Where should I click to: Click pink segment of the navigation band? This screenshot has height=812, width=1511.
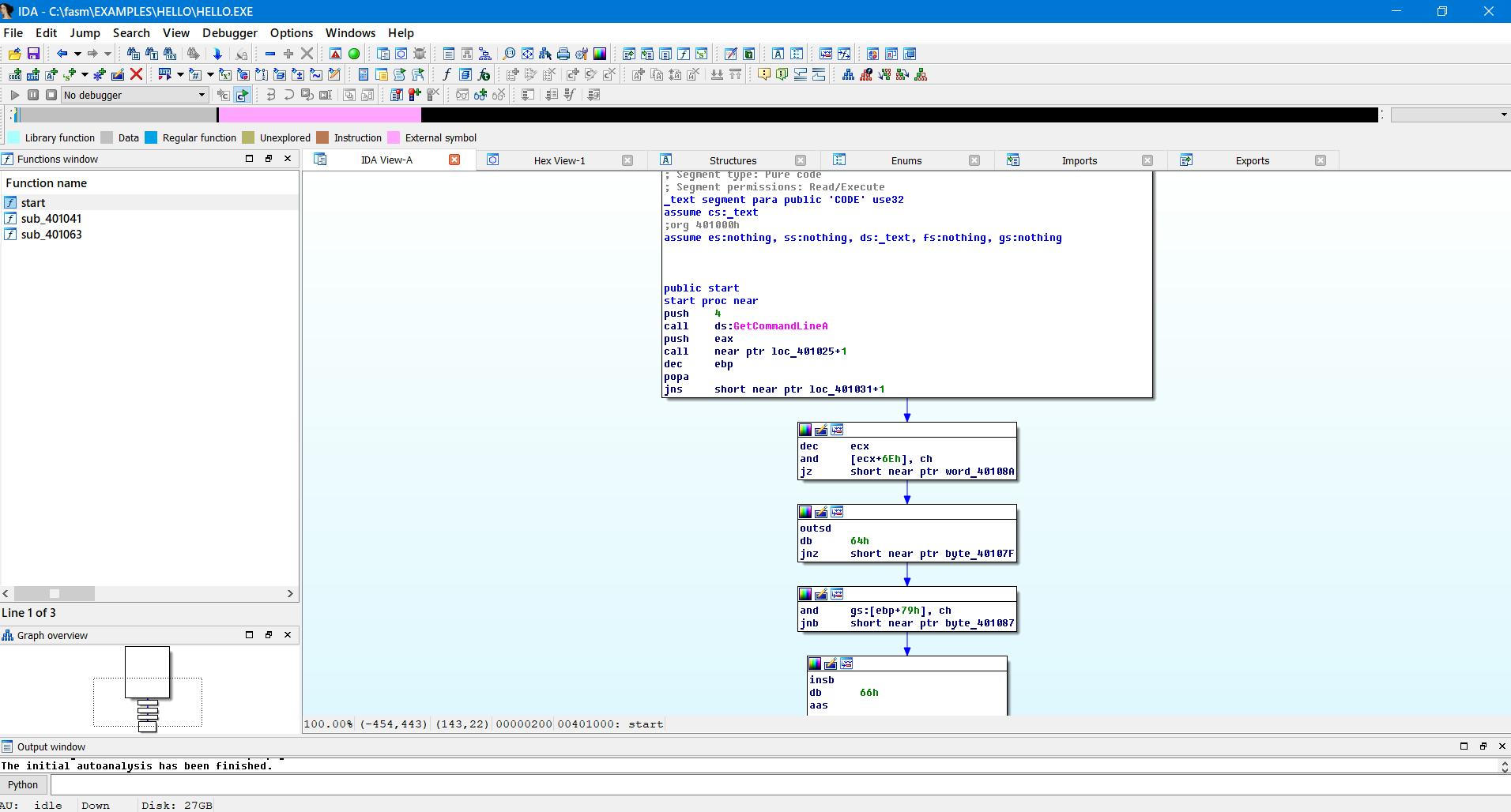point(320,115)
